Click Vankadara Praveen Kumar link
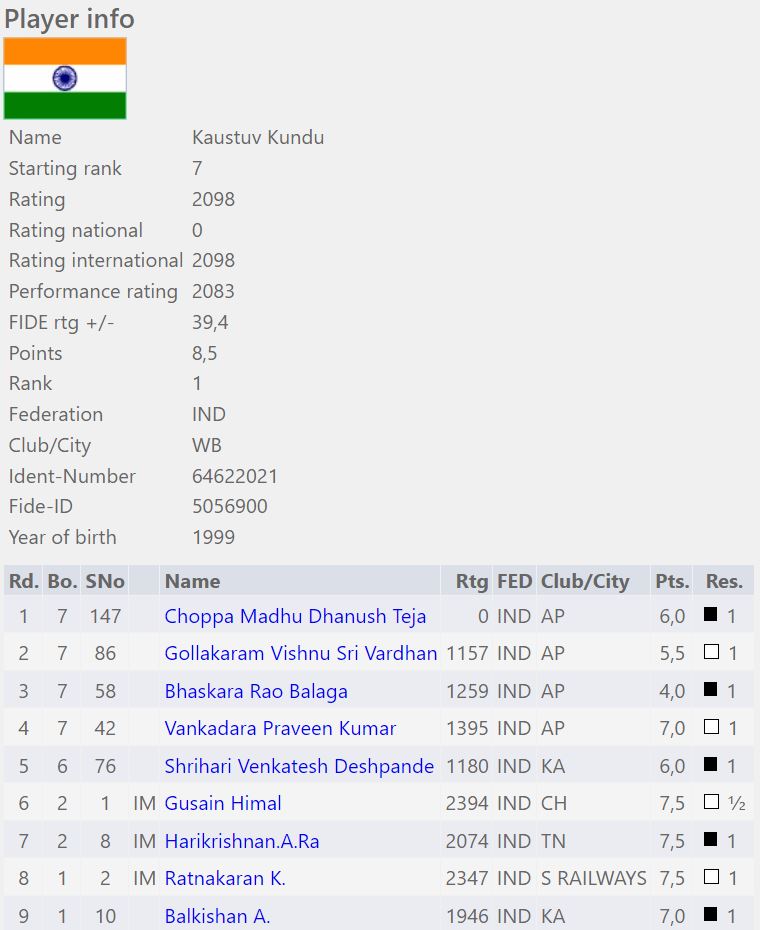The image size is (760, 930). click(x=280, y=728)
